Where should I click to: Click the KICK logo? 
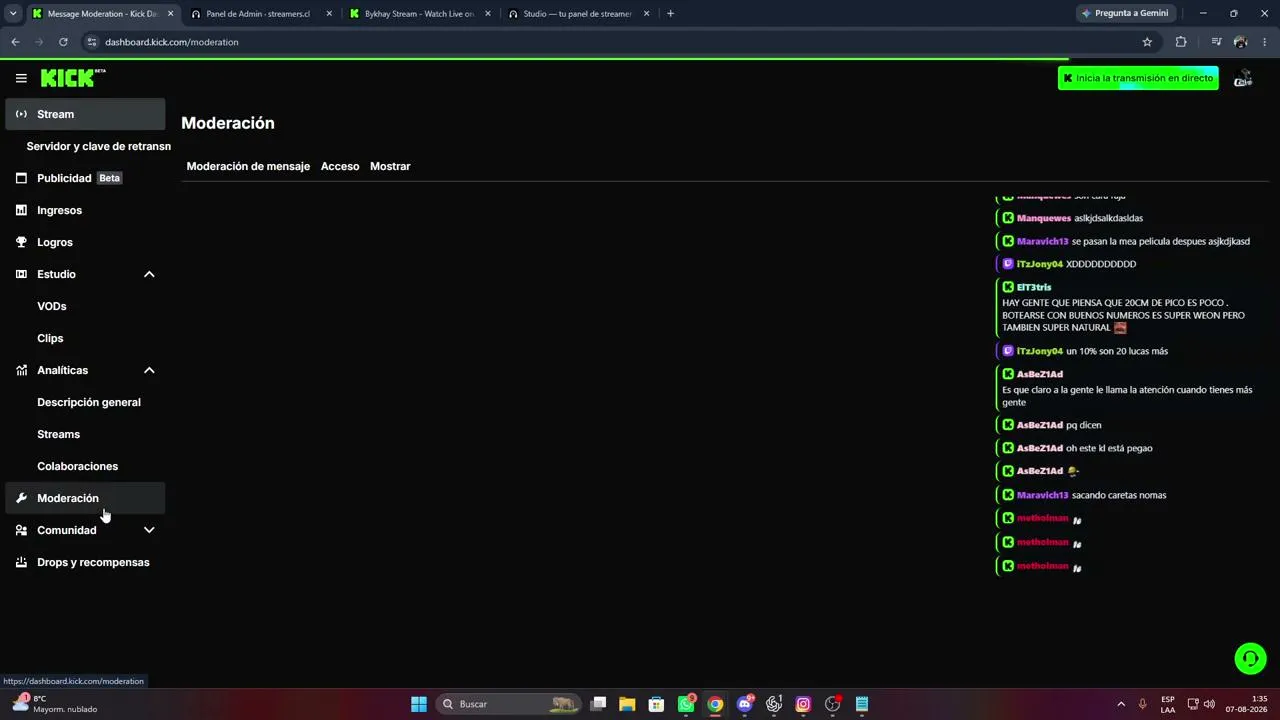point(73,78)
